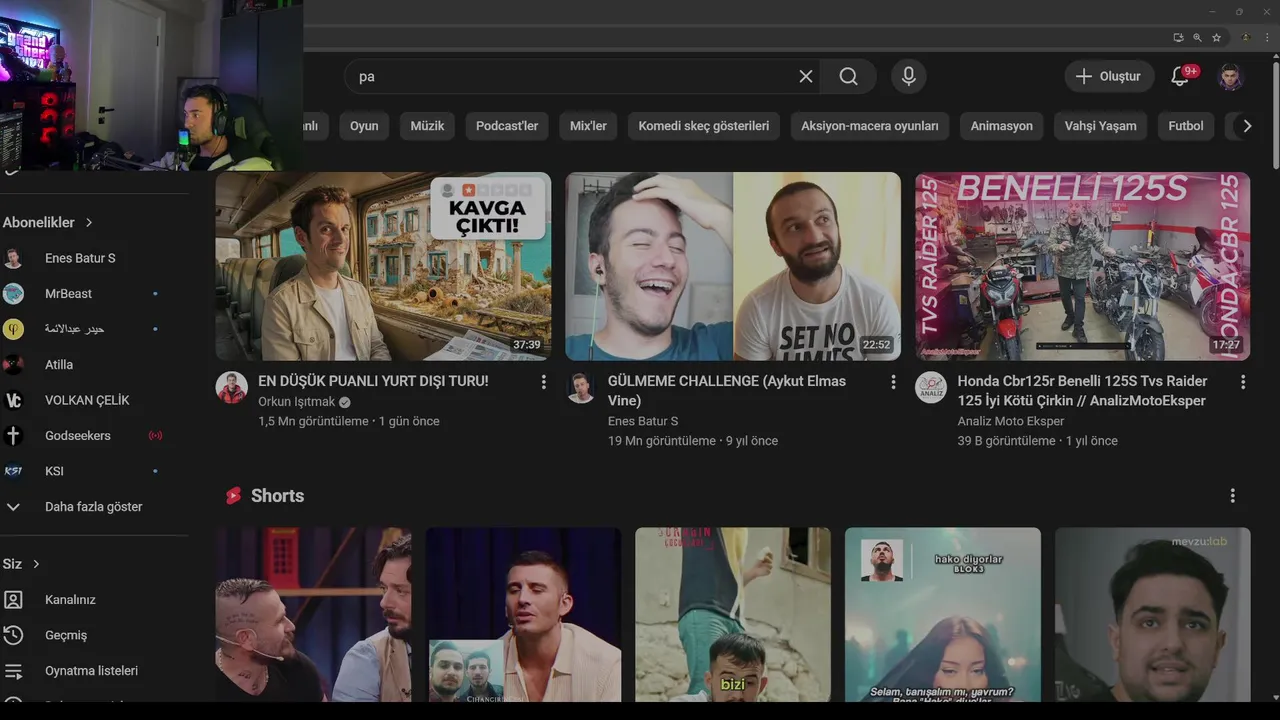Select the Futbol filter chip
Image resolution: width=1280 pixels, height=720 pixels.
click(1186, 126)
